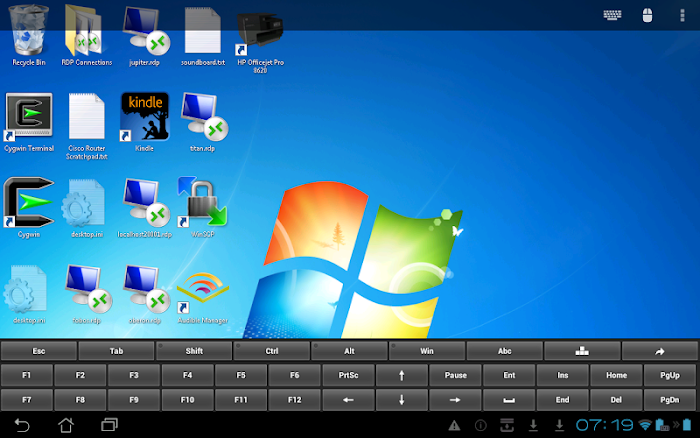Open the Cygwin Terminal shortcut
The height and width of the screenshot is (438, 700).
coord(28,119)
